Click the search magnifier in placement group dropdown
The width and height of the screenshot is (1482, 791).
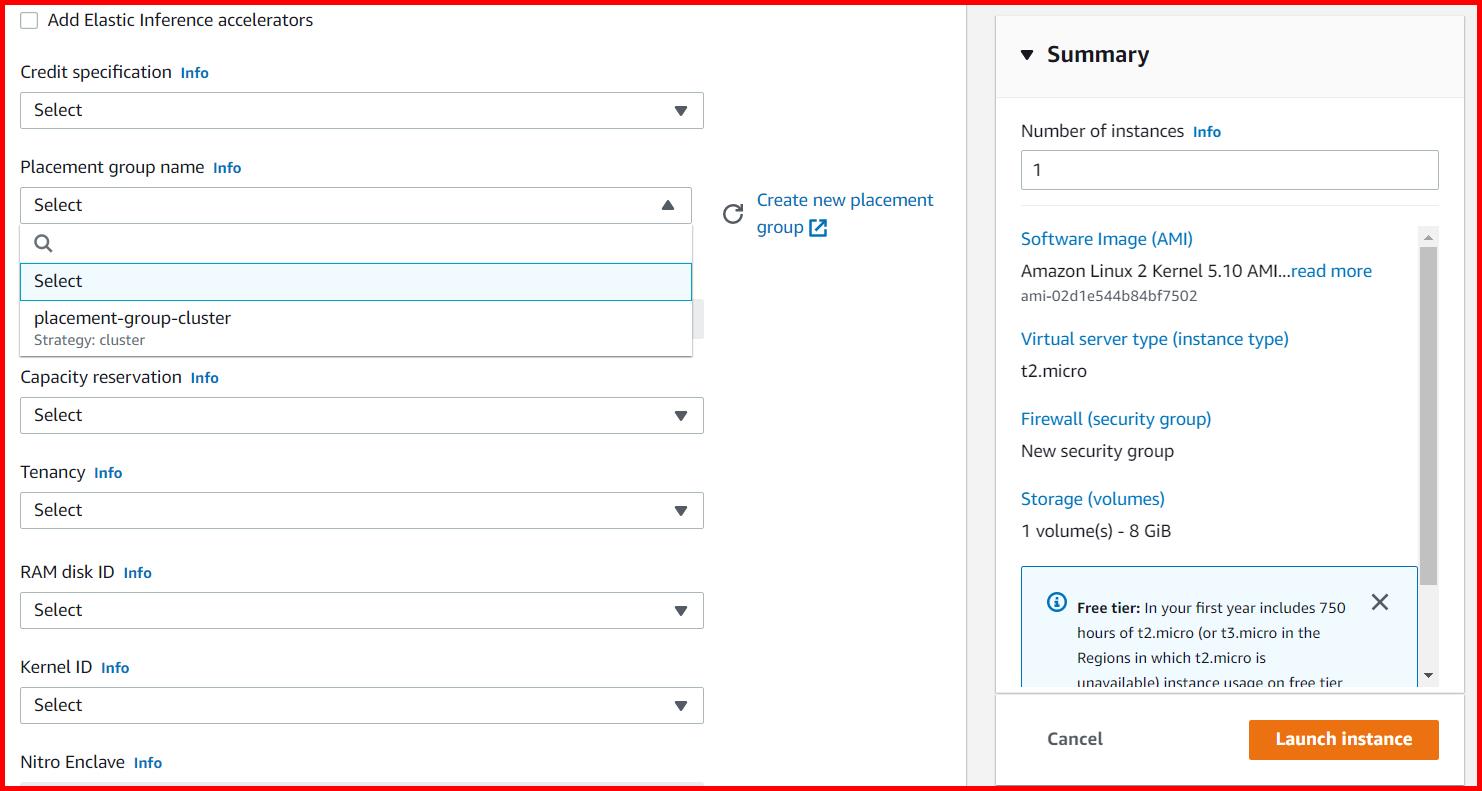(42, 242)
